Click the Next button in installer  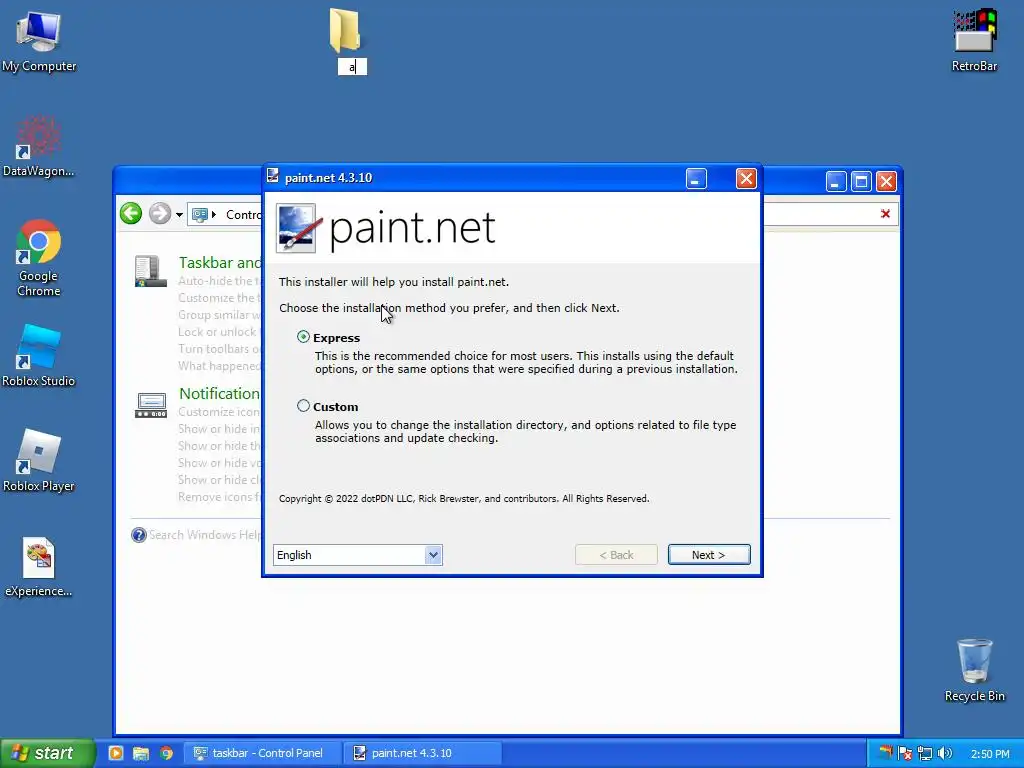(709, 555)
